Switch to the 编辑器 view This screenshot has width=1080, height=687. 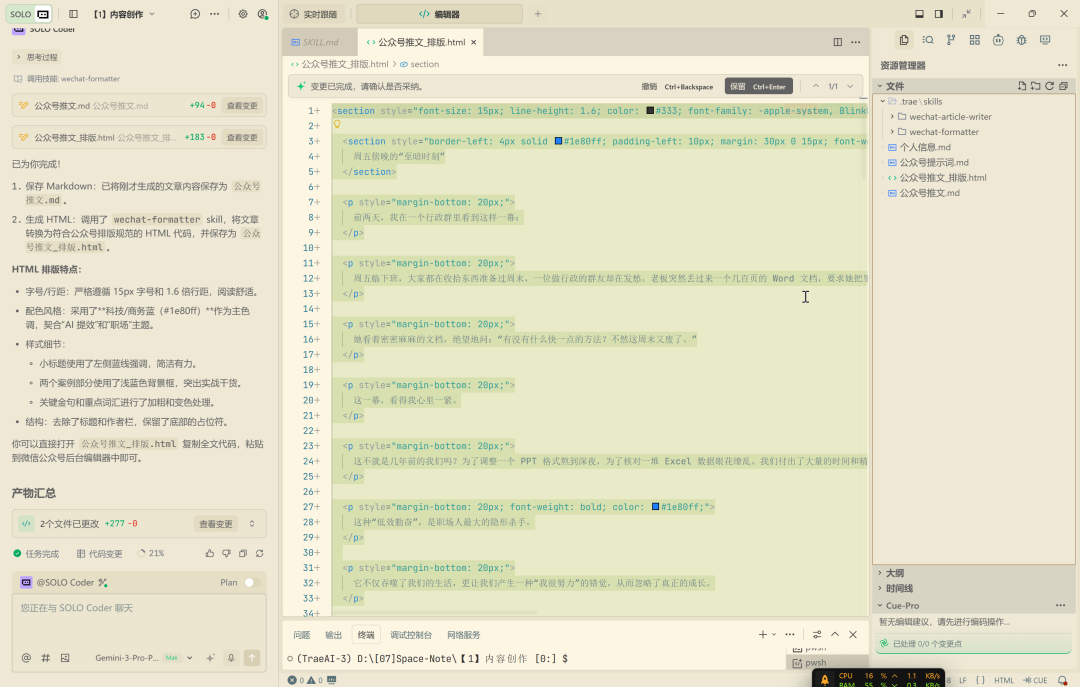click(439, 14)
